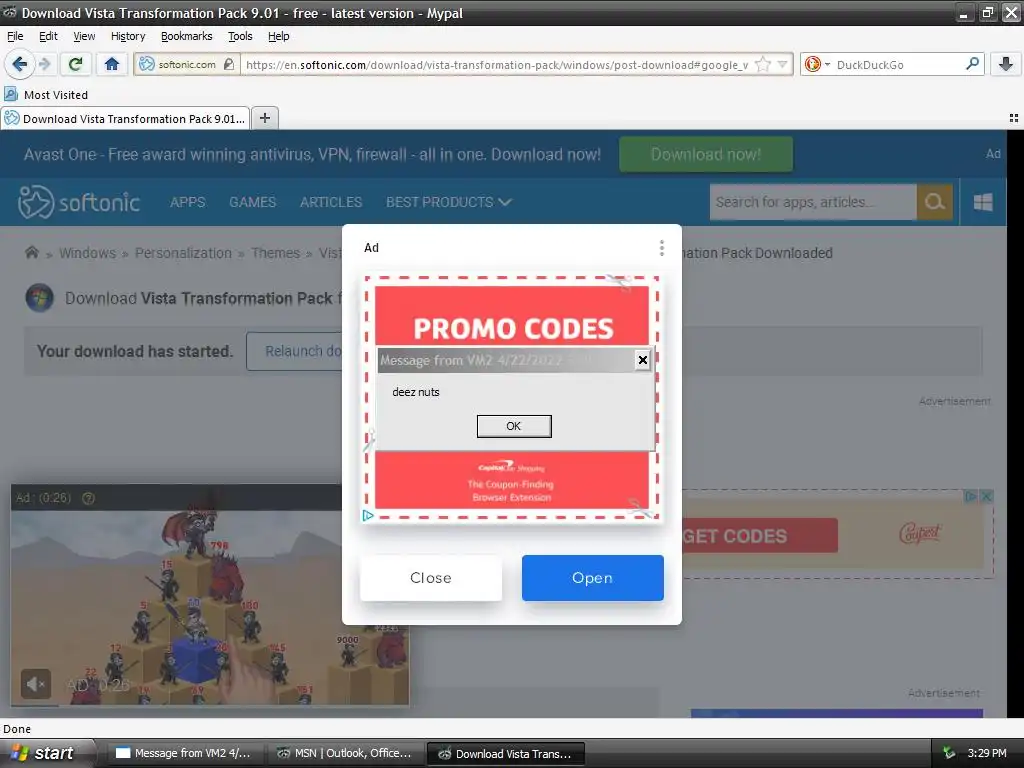Click the forward navigation arrow
The image size is (1024, 768).
coord(44,64)
